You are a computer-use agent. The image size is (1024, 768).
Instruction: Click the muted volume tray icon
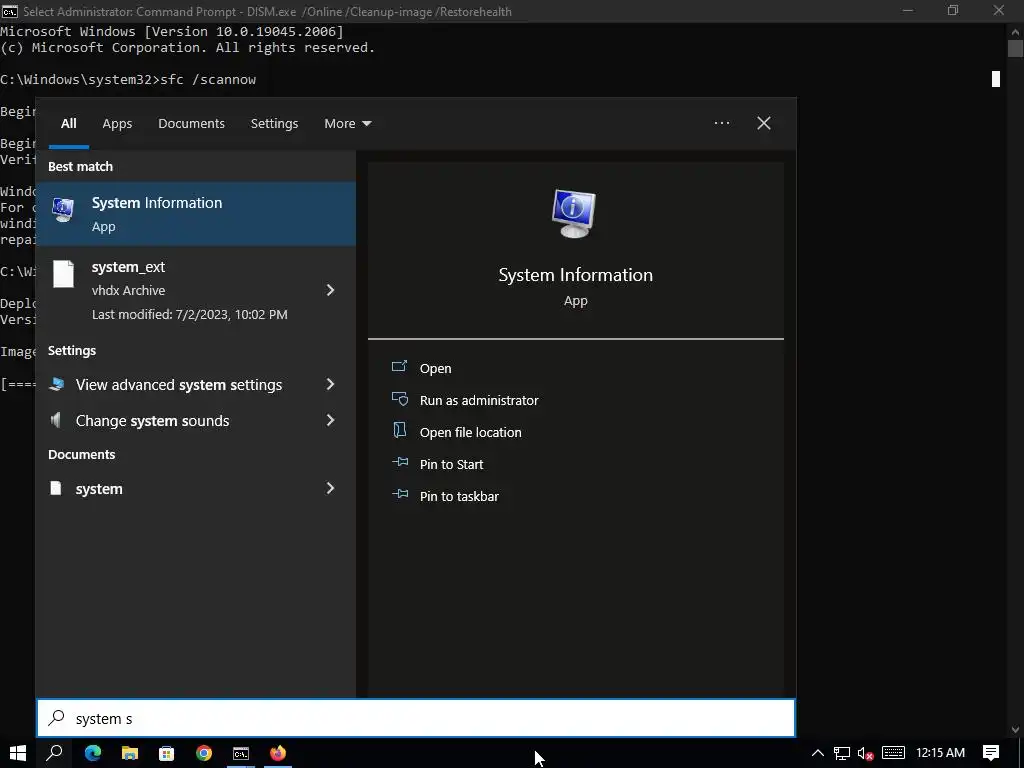[865, 753]
